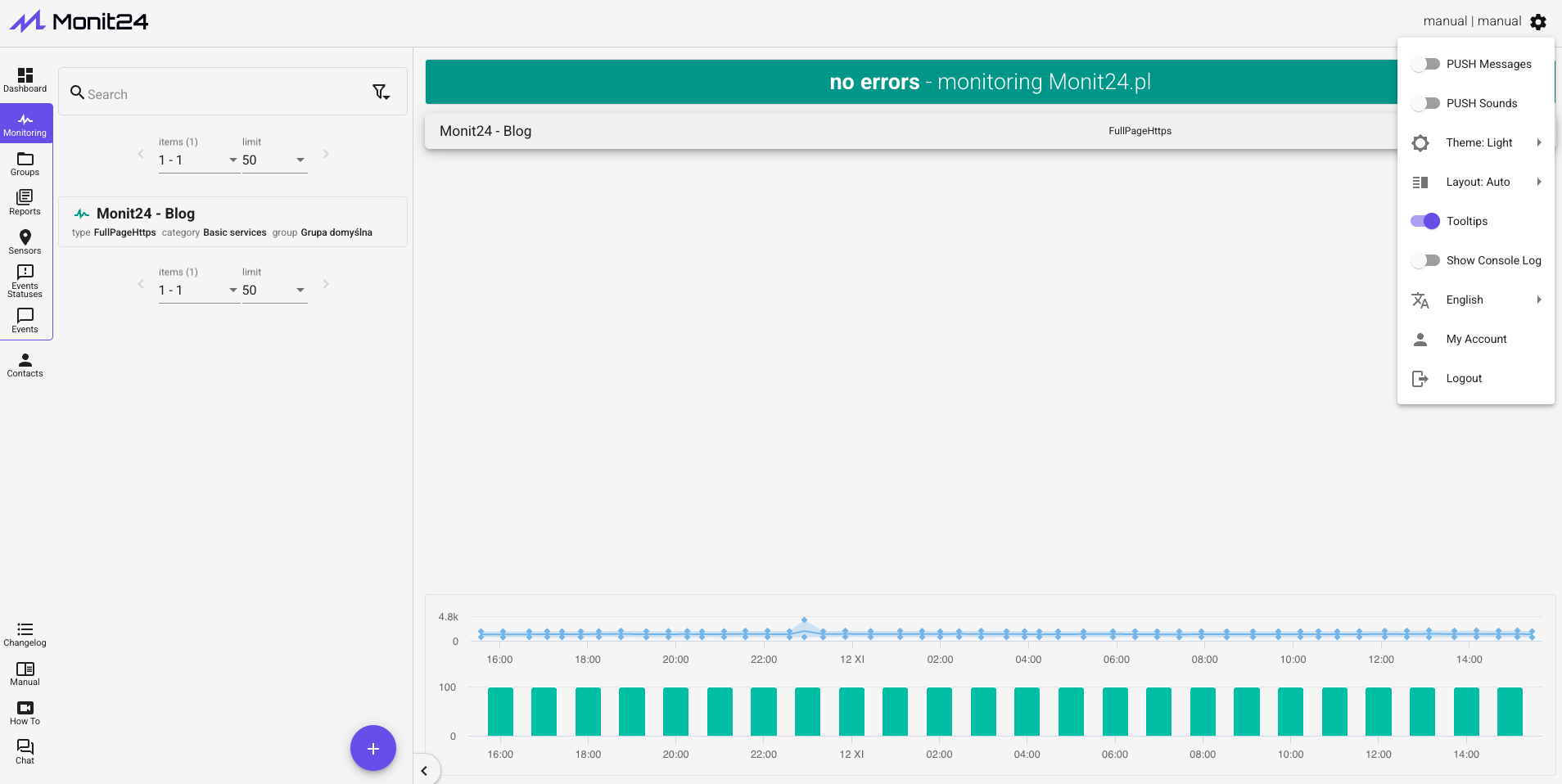Enable PUSH Messages toggle
This screenshot has height=784, width=1562.
coord(1425,64)
